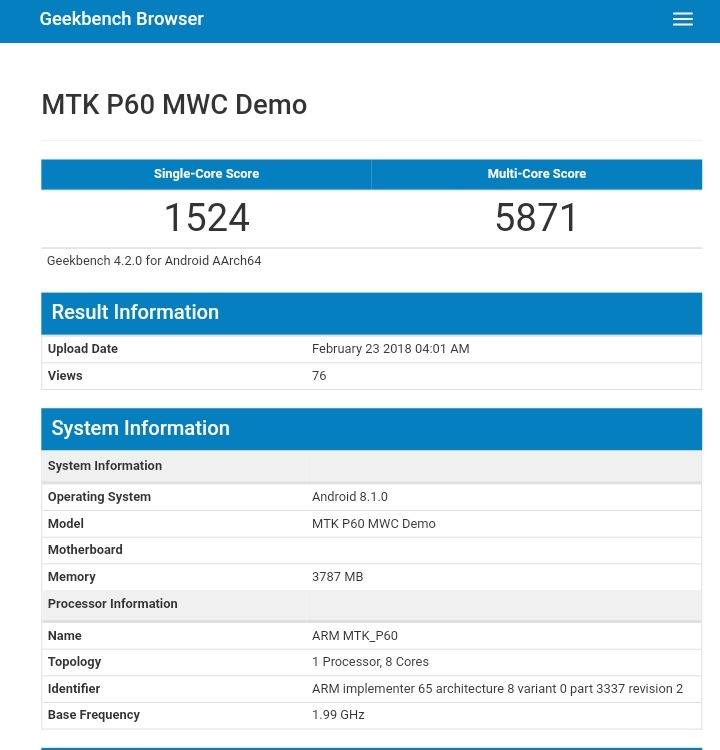Open the hamburger navigation menu
The image size is (720, 750).
(682, 19)
